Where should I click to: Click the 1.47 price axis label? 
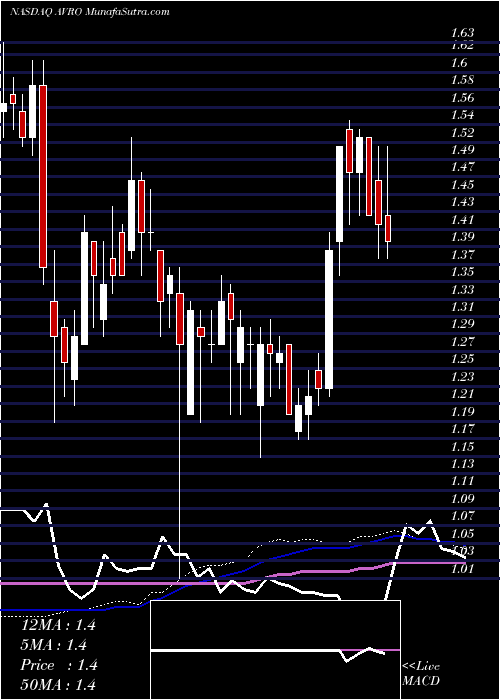pos(462,167)
